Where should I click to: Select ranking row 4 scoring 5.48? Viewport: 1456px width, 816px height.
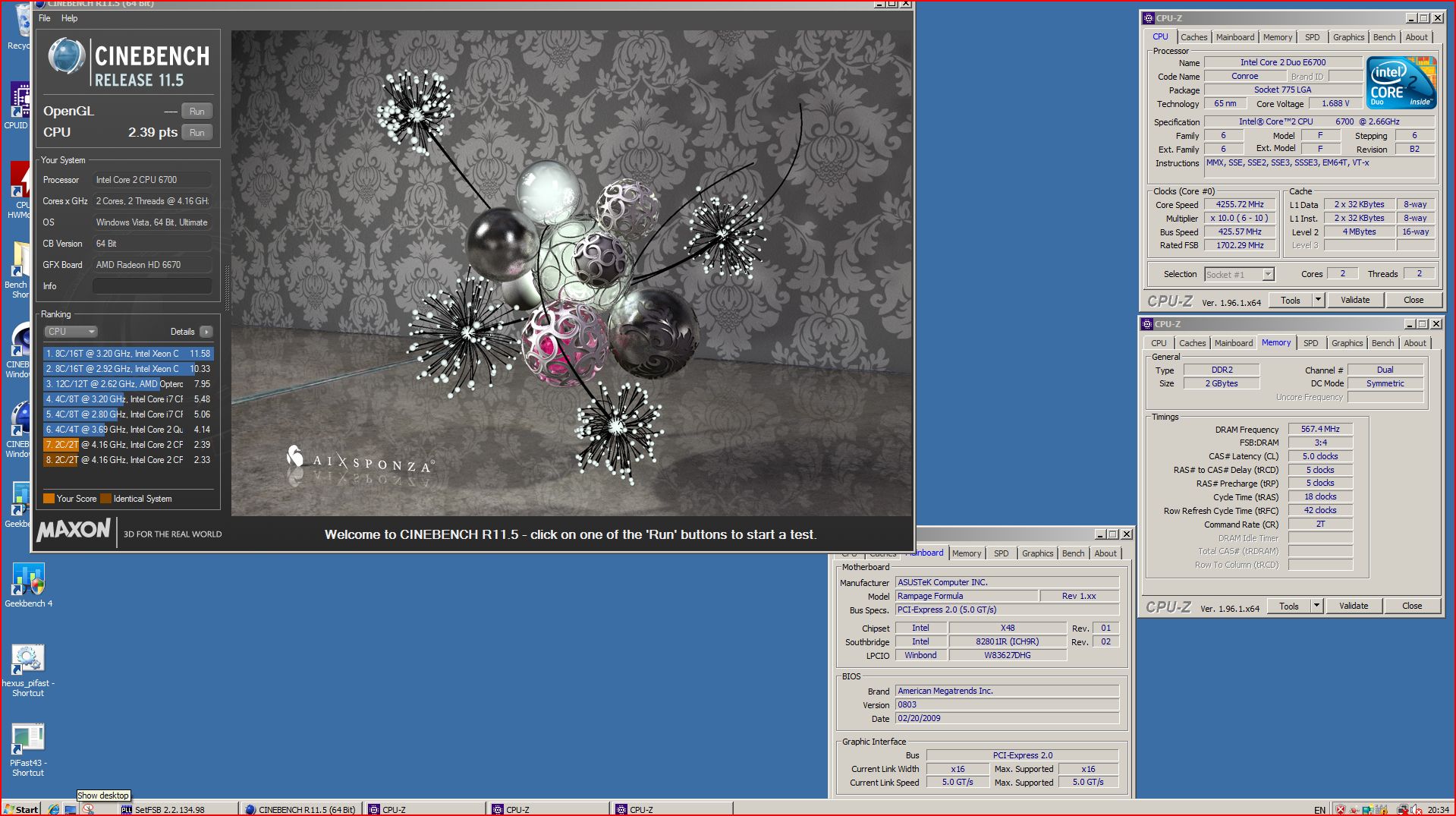point(128,399)
